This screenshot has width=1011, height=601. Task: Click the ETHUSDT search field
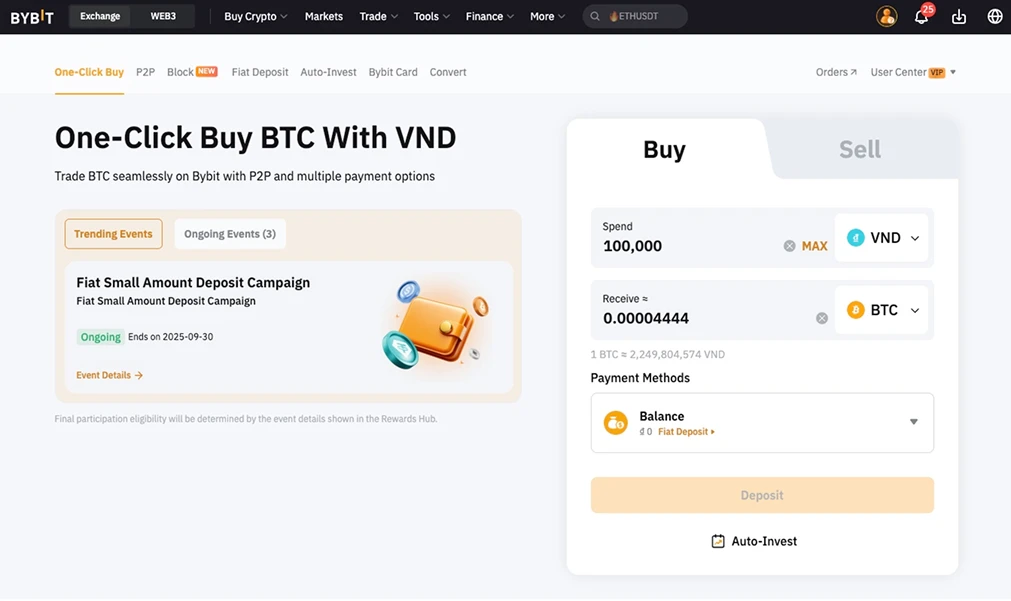[635, 16]
